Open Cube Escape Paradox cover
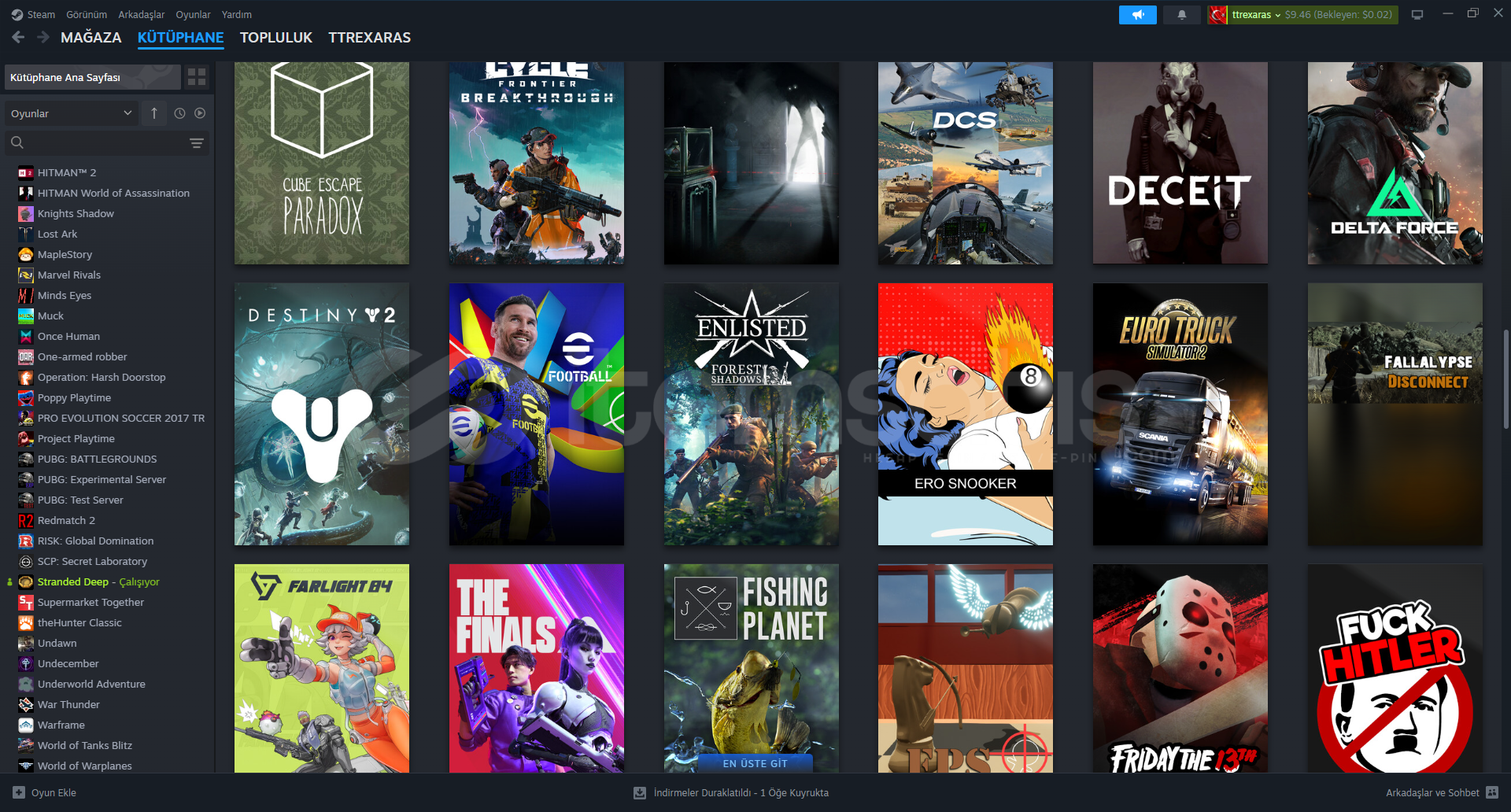 (x=322, y=163)
